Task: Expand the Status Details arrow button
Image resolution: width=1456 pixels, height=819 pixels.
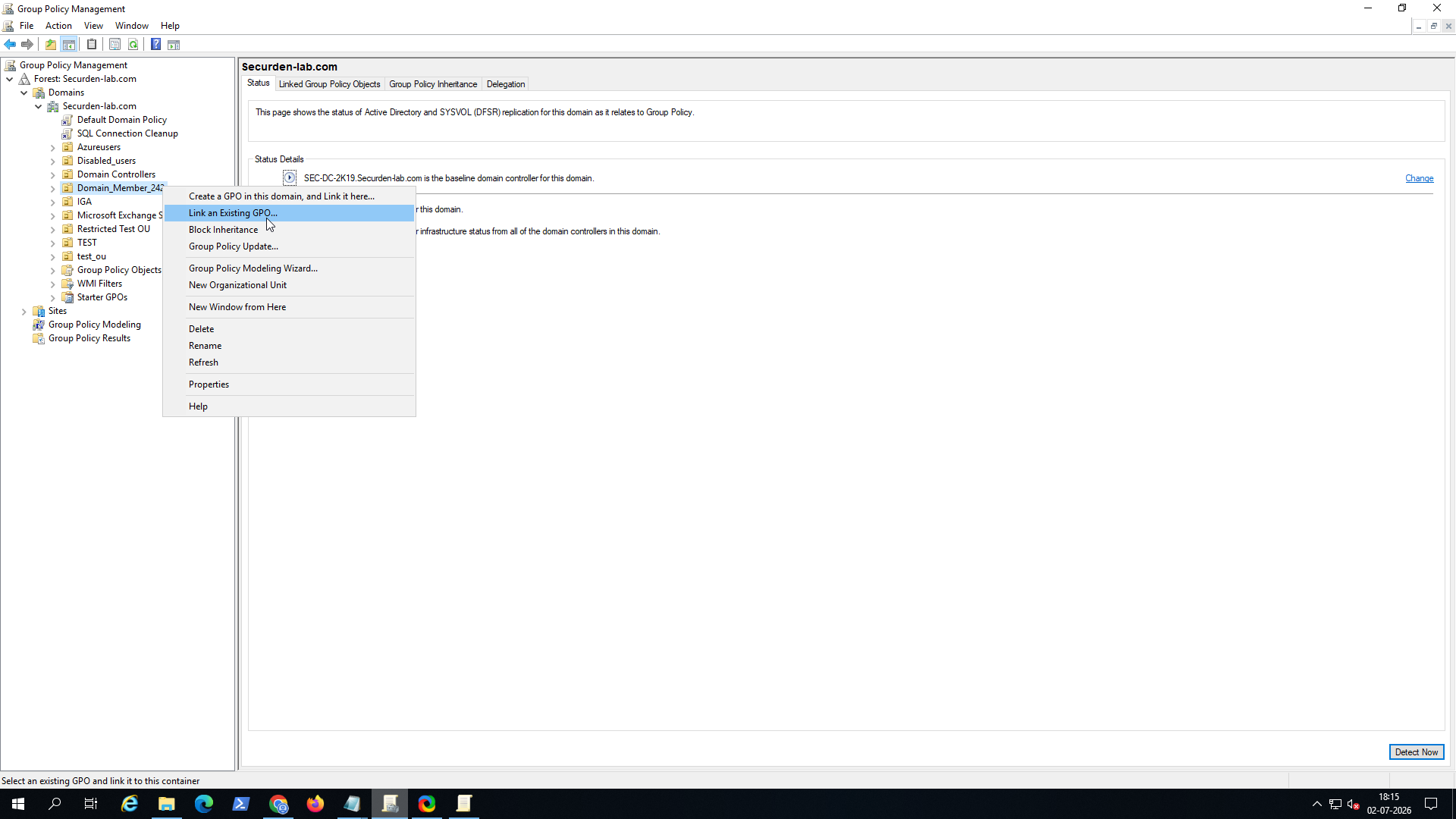Action: coord(290,178)
